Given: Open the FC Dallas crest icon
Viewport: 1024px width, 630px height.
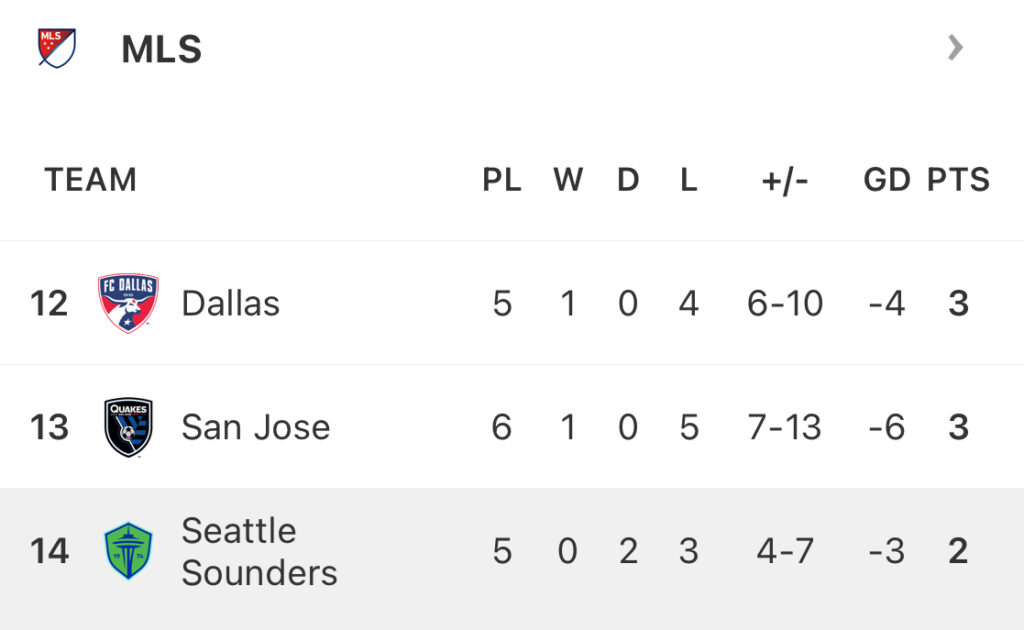Looking at the screenshot, I should 128,302.
